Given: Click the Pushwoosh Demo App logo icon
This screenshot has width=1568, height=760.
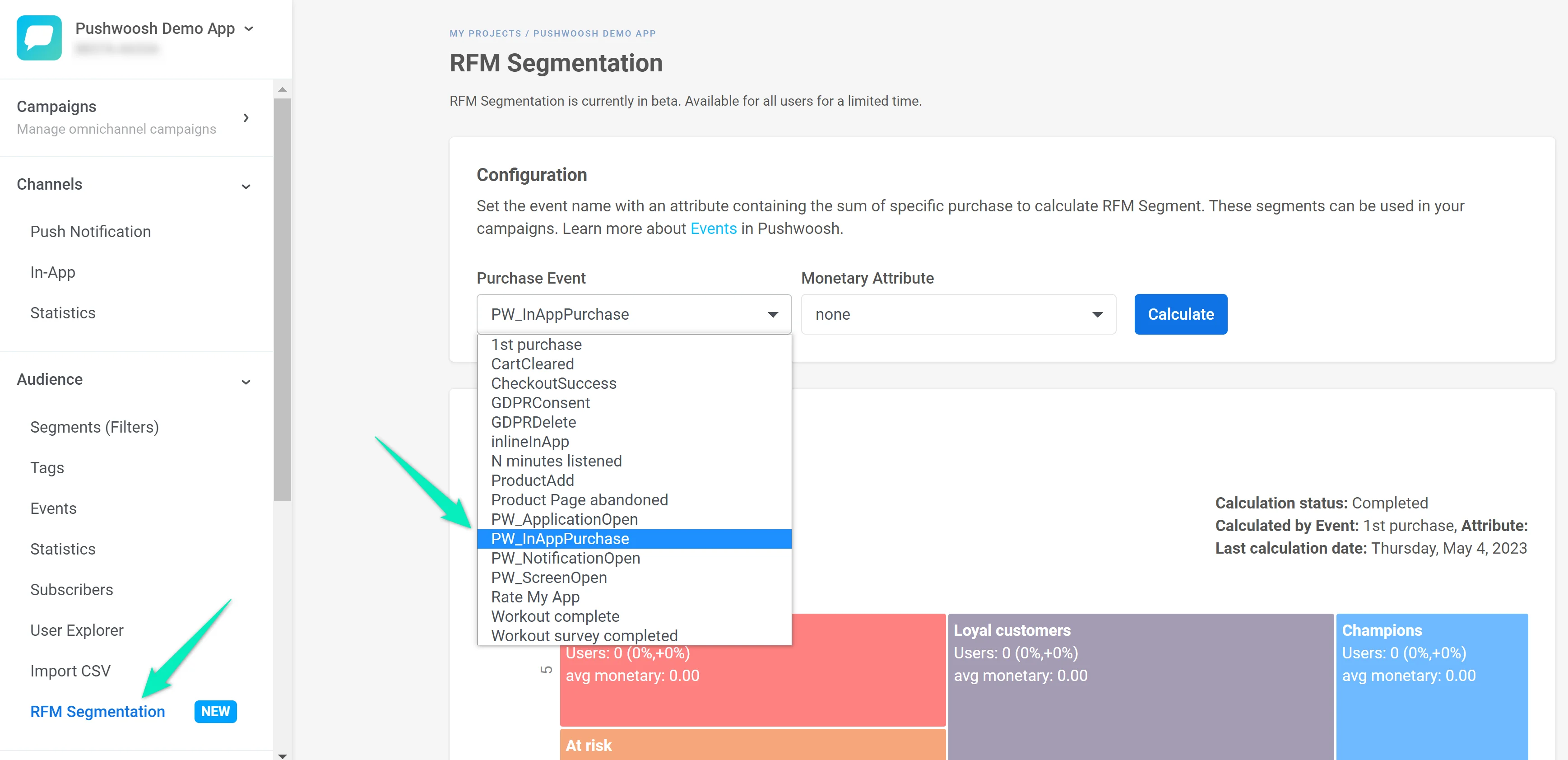Looking at the screenshot, I should click(x=39, y=38).
